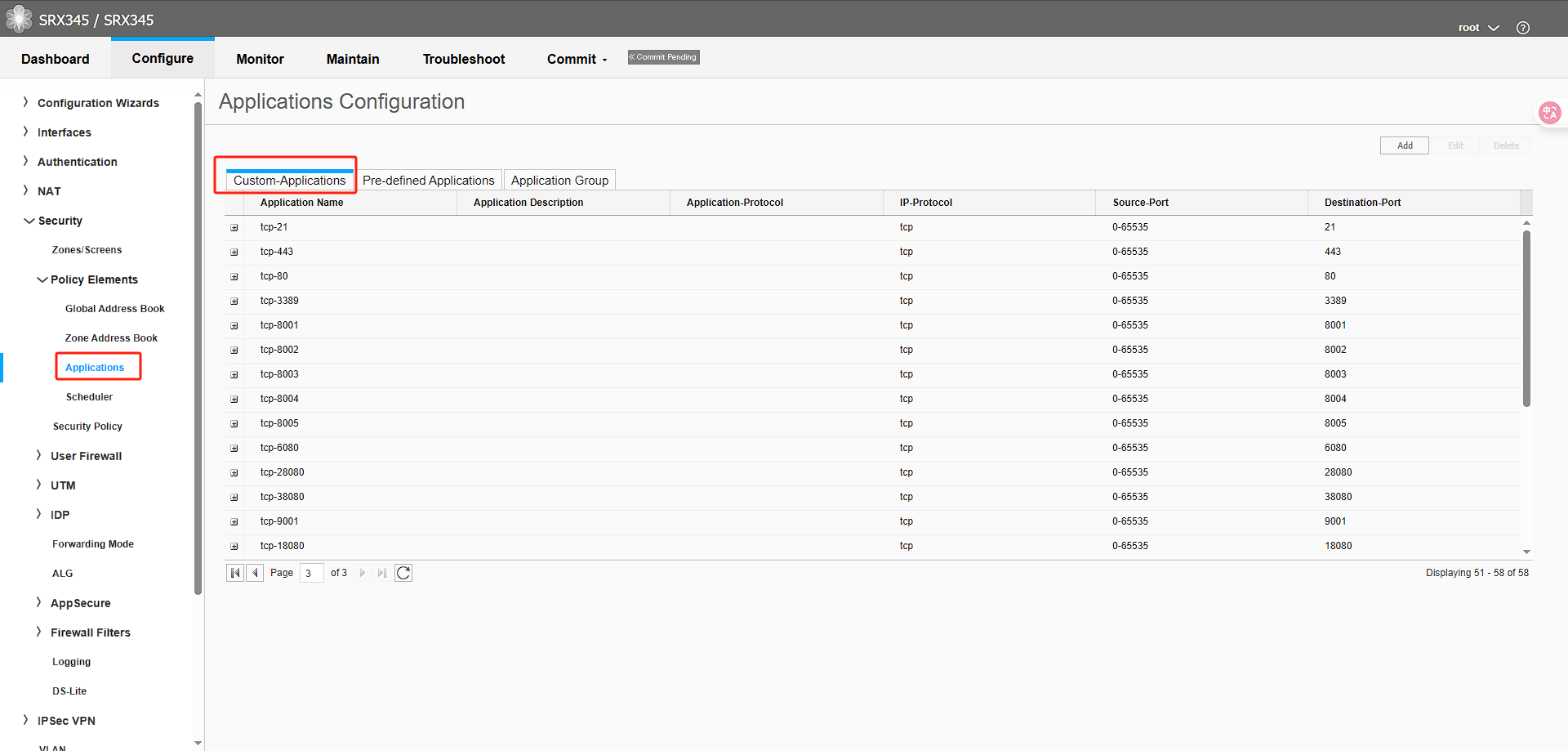1568x751 pixels.
Task: Open the tcp-443 application link
Action: tap(277, 252)
